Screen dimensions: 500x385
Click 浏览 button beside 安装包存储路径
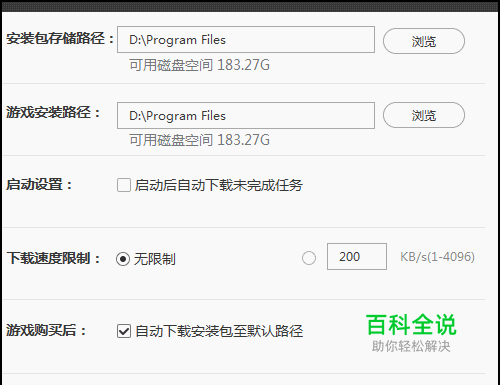tap(424, 41)
